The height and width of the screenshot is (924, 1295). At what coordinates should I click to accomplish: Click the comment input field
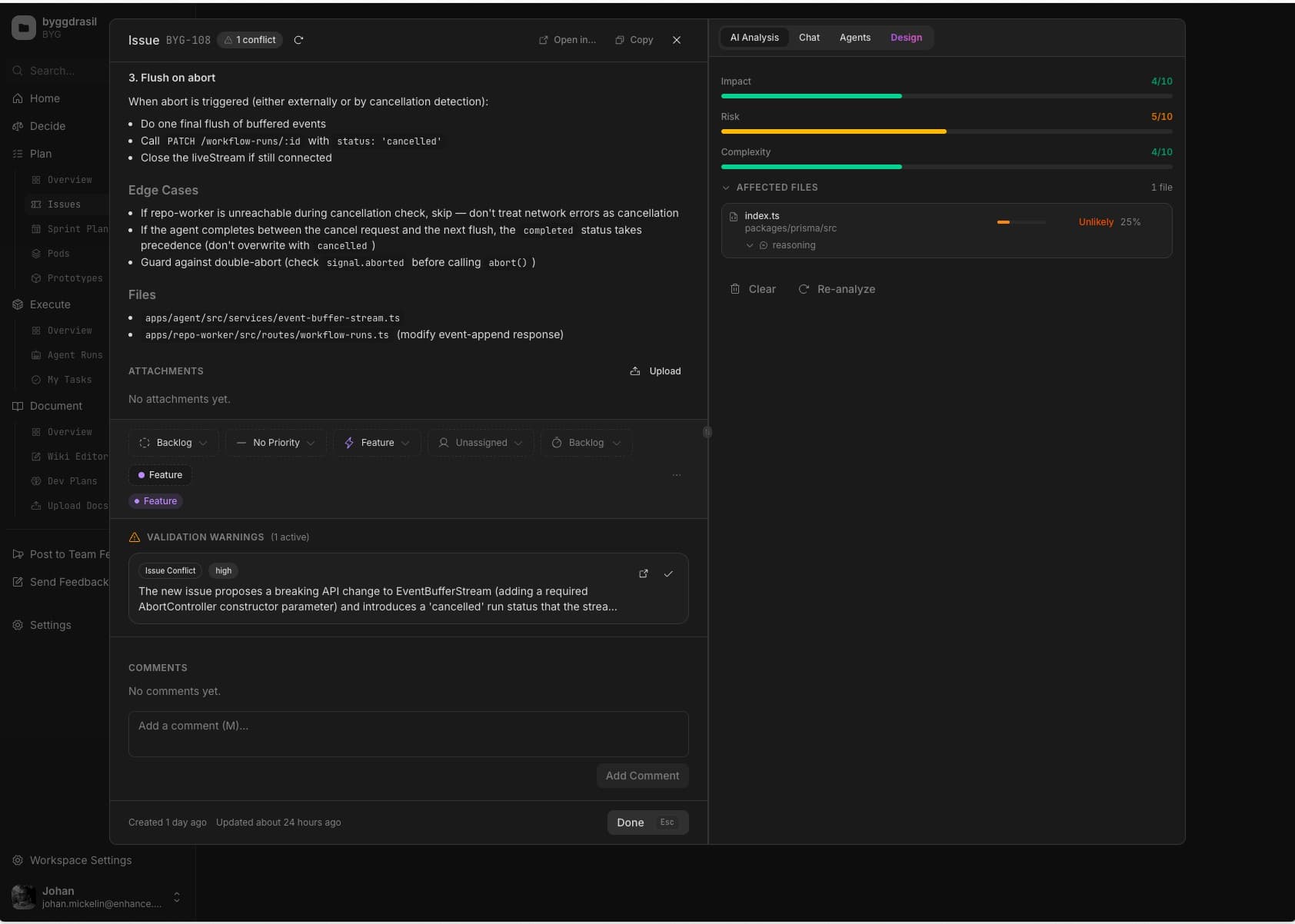[x=408, y=734]
